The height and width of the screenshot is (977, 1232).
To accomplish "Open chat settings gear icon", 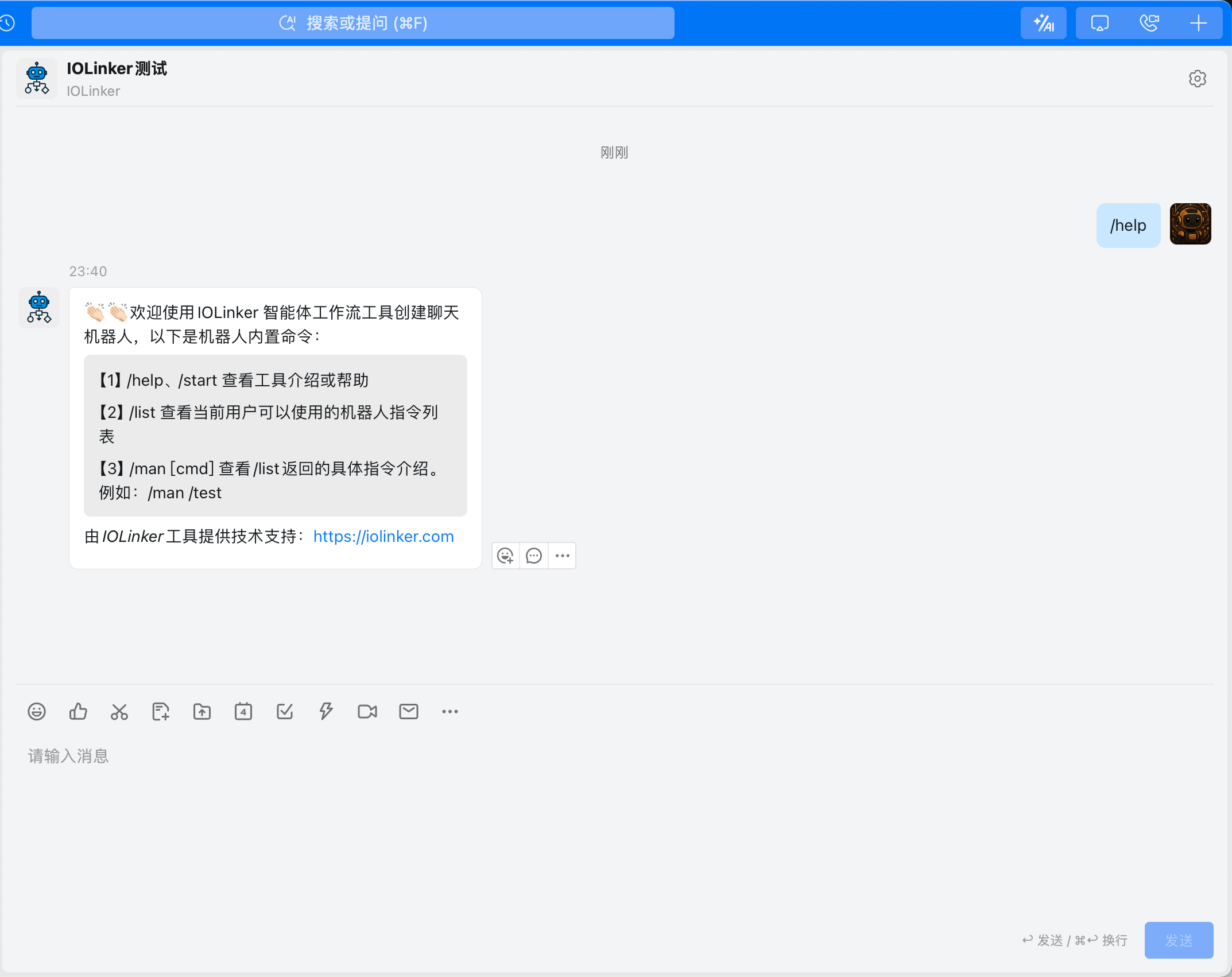I will [1197, 79].
